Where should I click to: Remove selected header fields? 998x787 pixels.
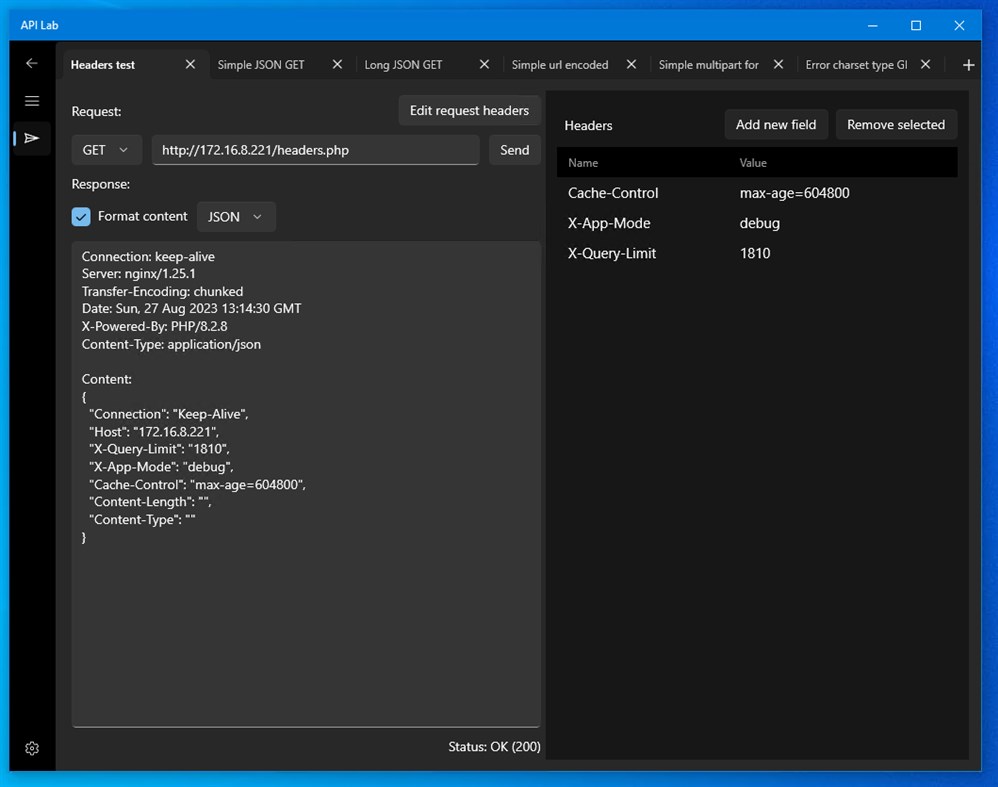(x=896, y=124)
